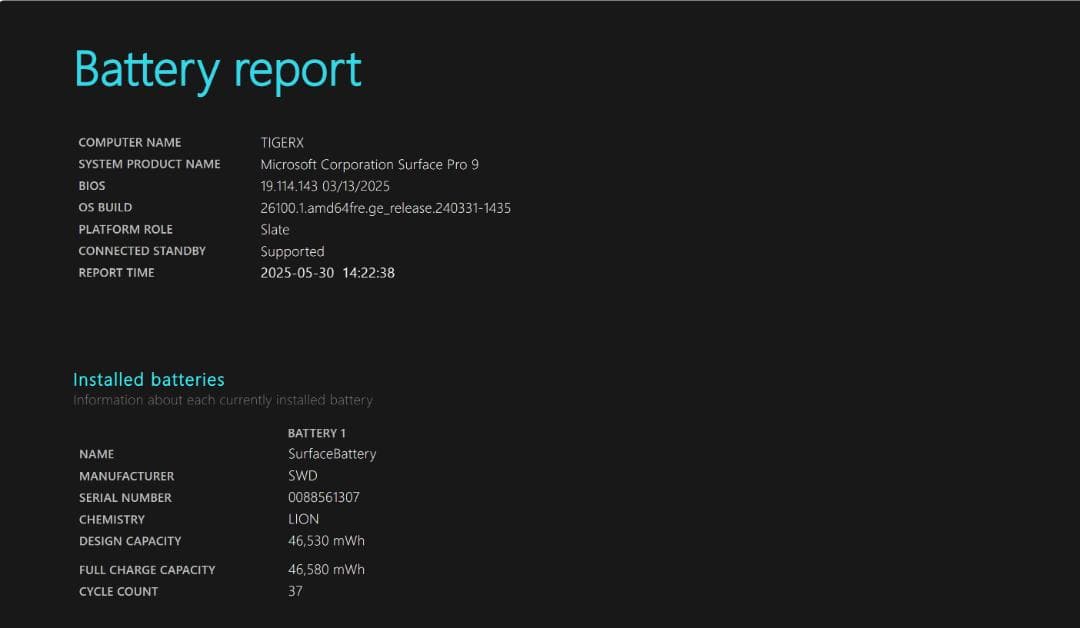
Task: Select the Installed batteries section heading
Action: click(x=147, y=379)
